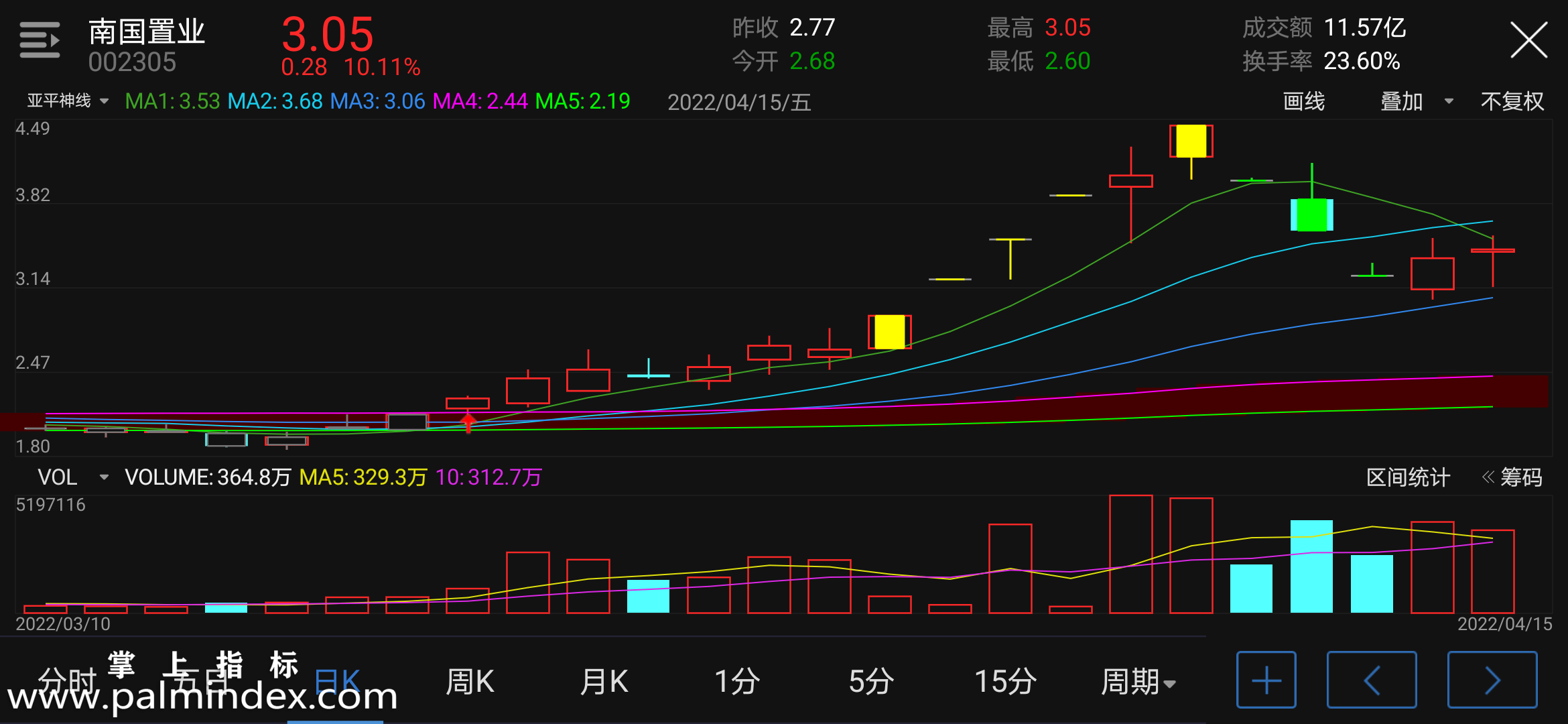Viewport: 1568px width, 724px height.
Task: Click the start date 2022/03/10 label
Action: click(63, 624)
